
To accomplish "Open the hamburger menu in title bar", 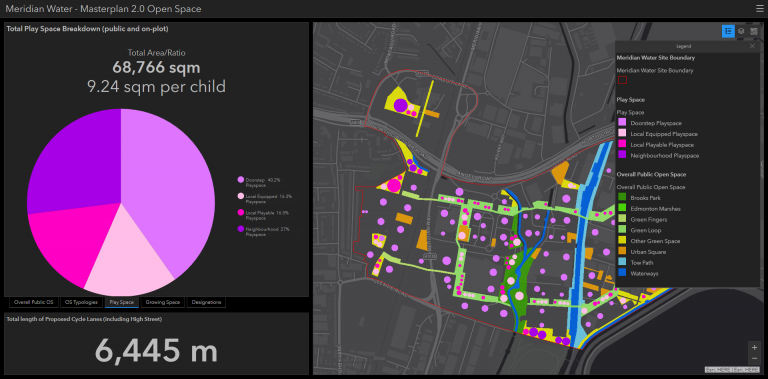I will pos(760,8).
